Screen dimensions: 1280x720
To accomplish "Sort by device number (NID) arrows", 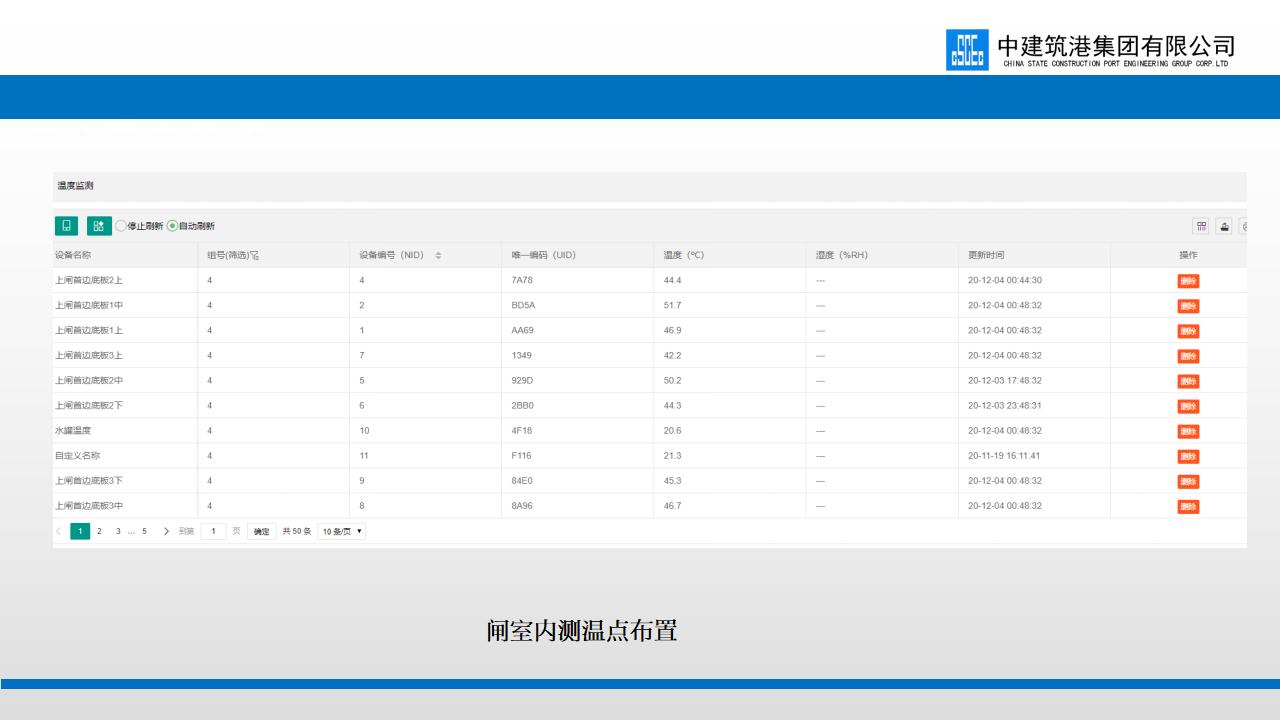I will [438, 256].
